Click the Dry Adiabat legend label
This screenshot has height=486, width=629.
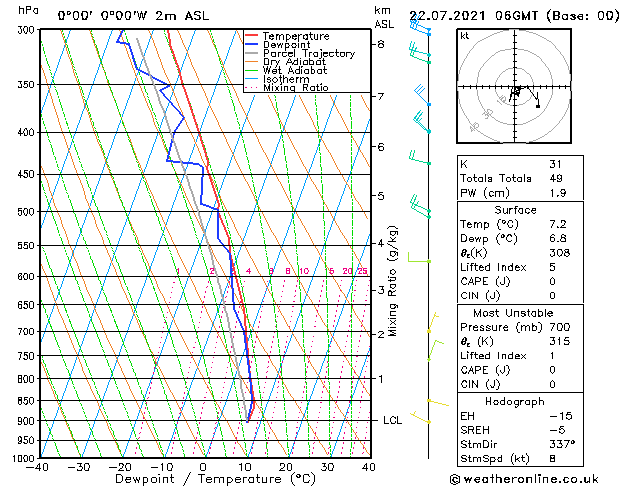click(x=294, y=62)
